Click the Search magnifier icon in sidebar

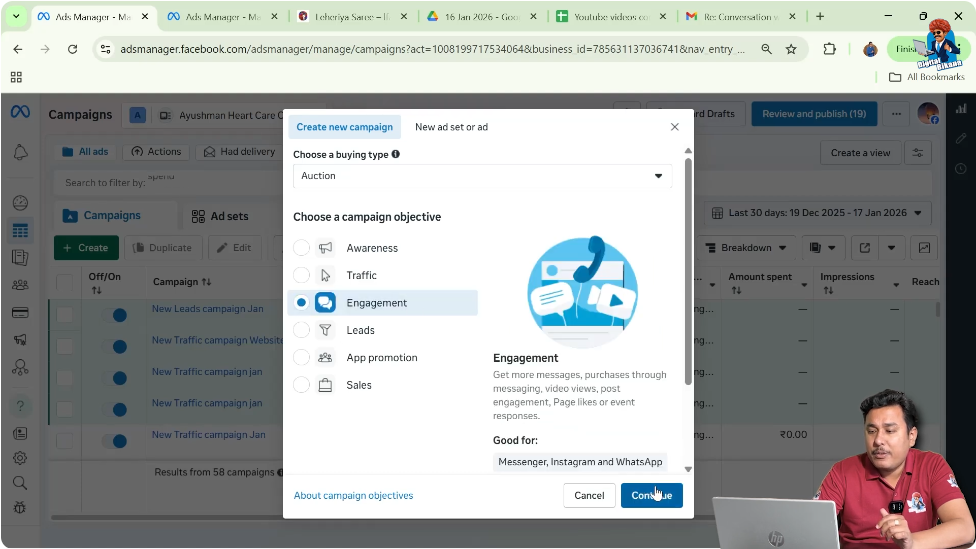coord(20,483)
